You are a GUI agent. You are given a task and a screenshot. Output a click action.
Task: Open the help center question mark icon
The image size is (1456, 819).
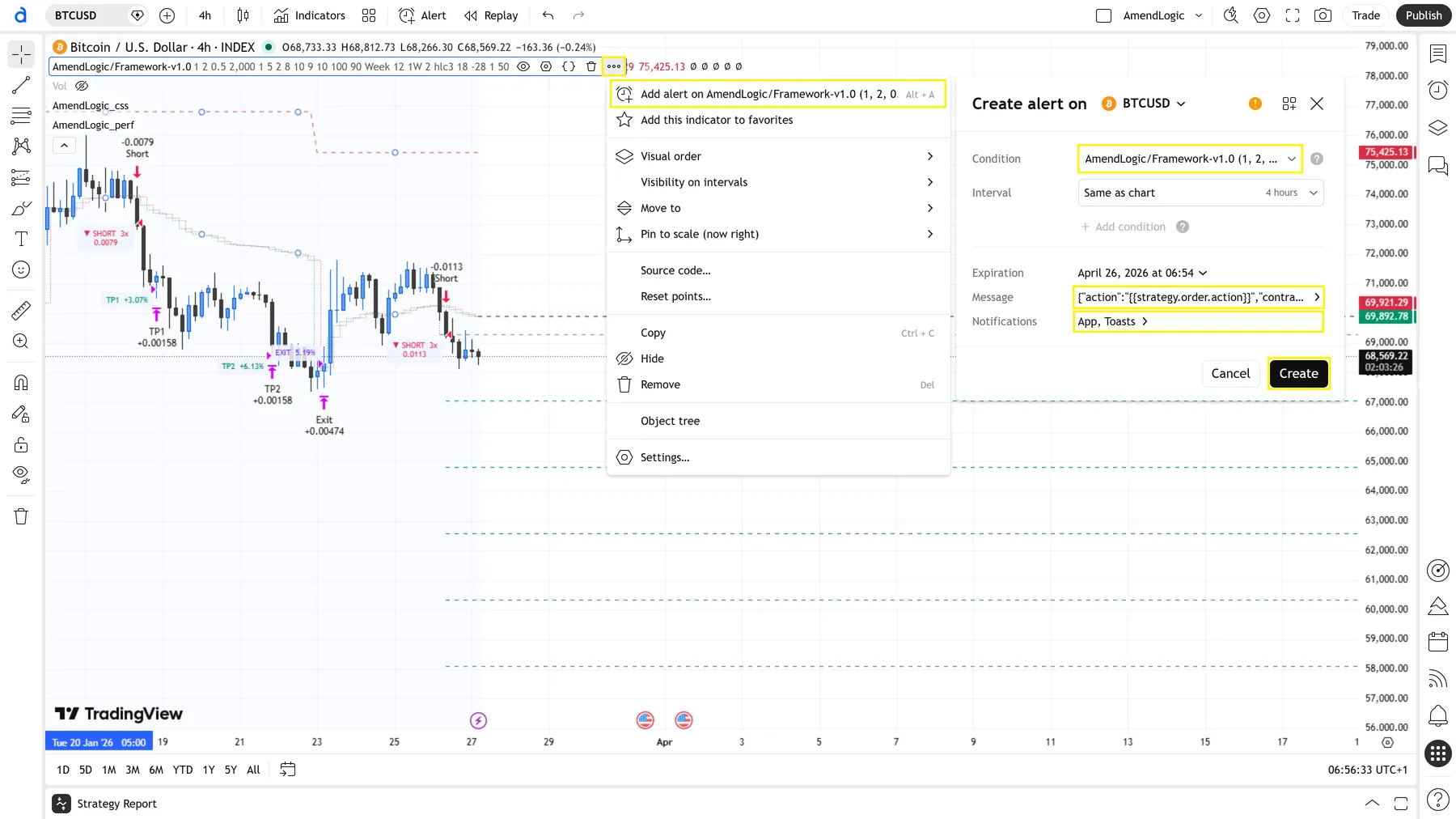point(1438,800)
